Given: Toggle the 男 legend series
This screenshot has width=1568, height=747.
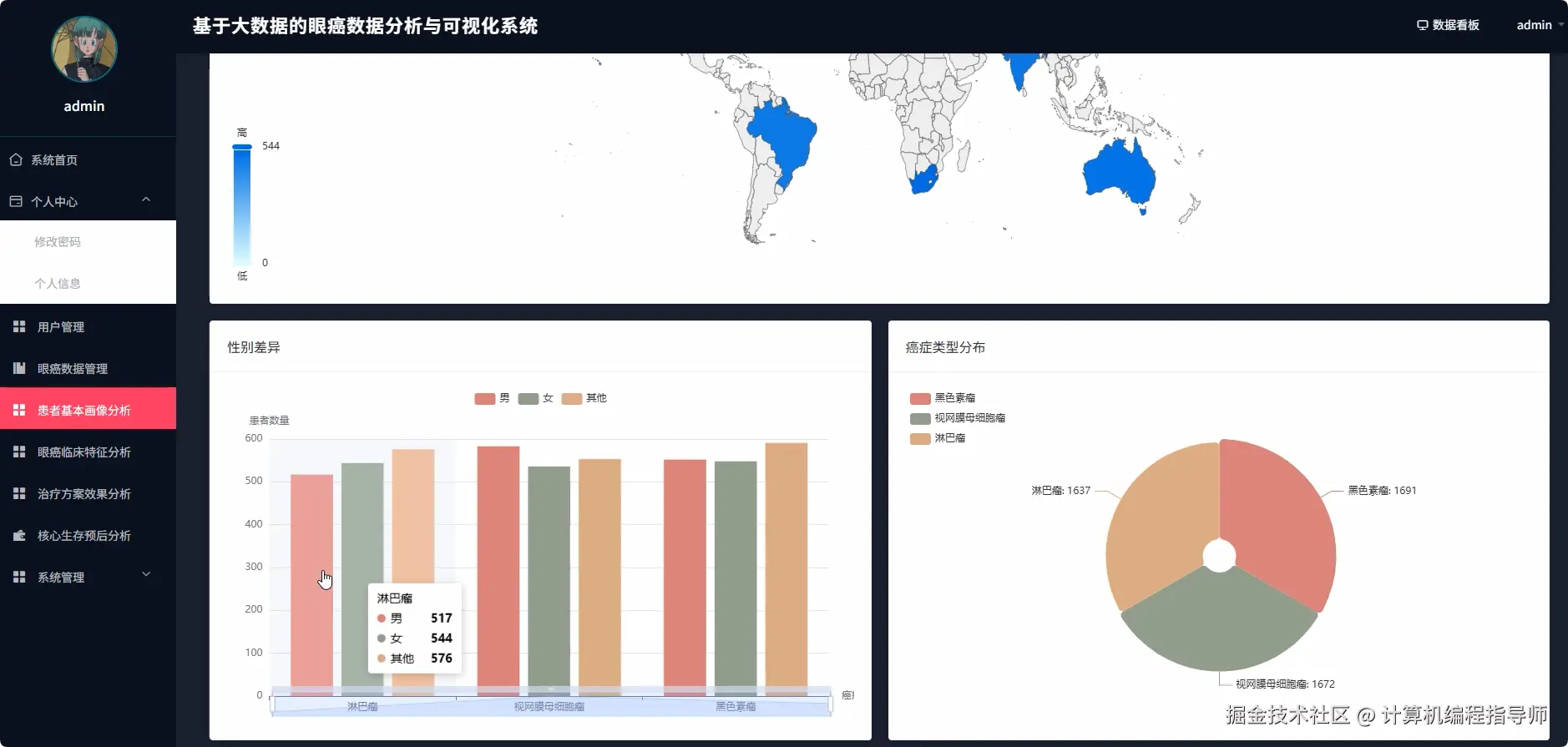Looking at the screenshot, I should click(492, 398).
